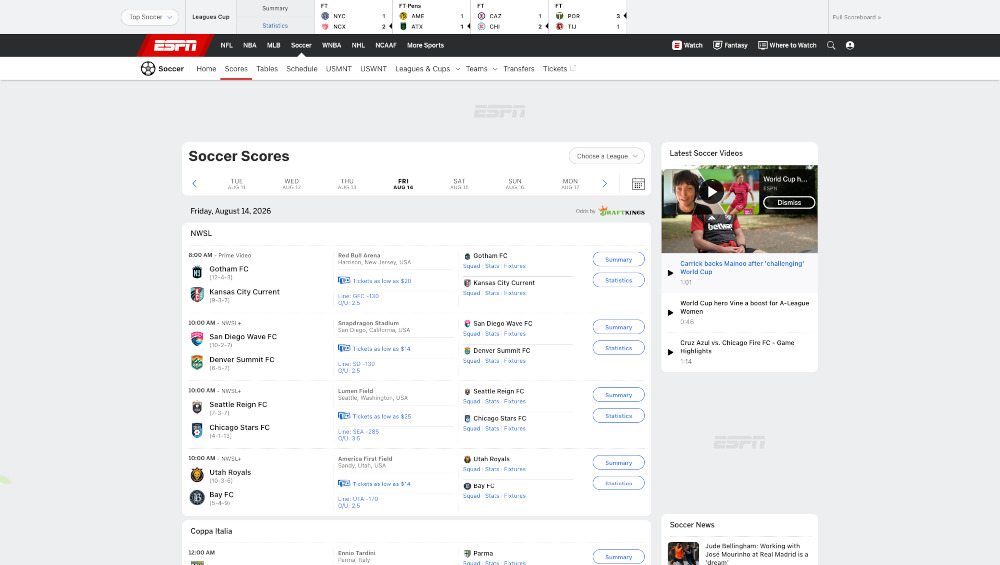
Task: Open the Top Soccer dropdown
Action: (x=150, y=17)
